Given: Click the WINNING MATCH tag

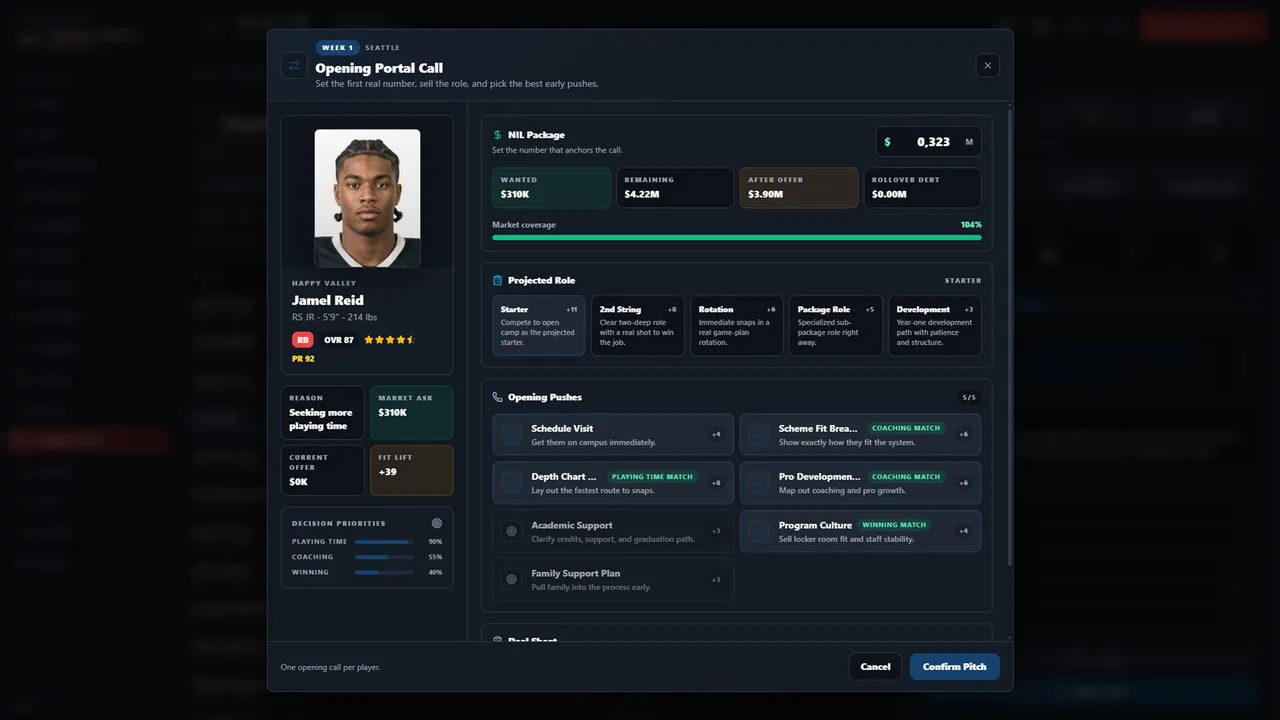Looking at the screenshot, I should [894, 525].
